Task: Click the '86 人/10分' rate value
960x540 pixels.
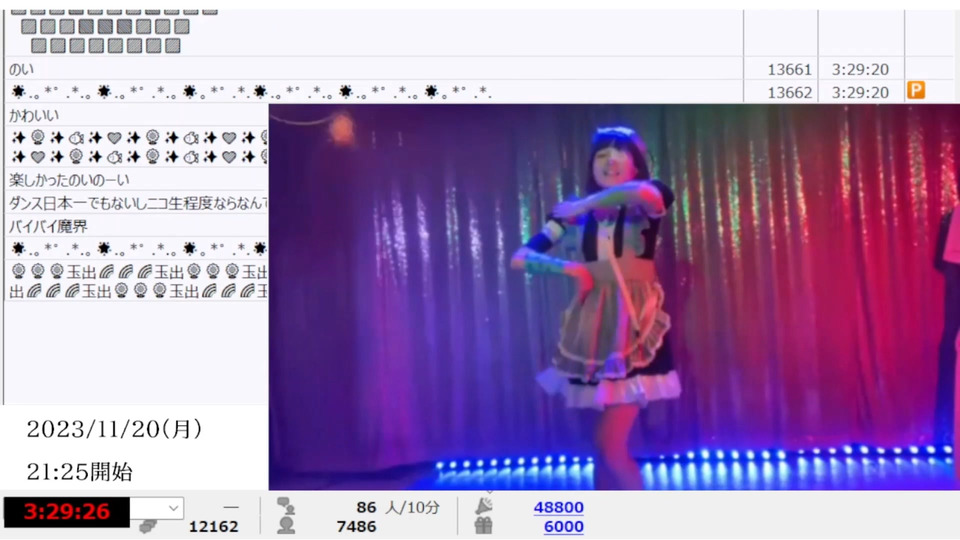Action: tap(398, 508)
